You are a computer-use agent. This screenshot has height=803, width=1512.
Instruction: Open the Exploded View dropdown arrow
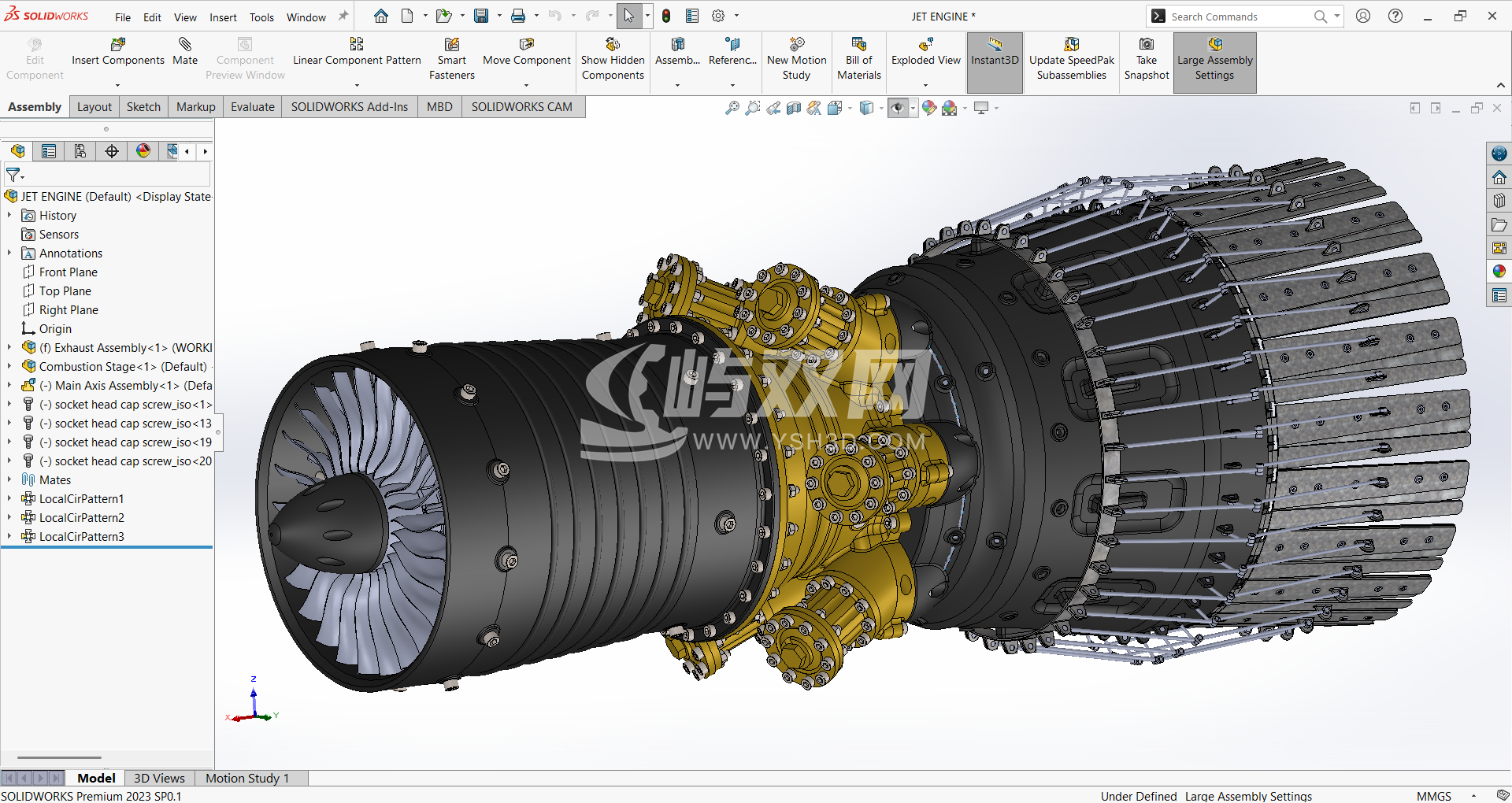point(925,85)
